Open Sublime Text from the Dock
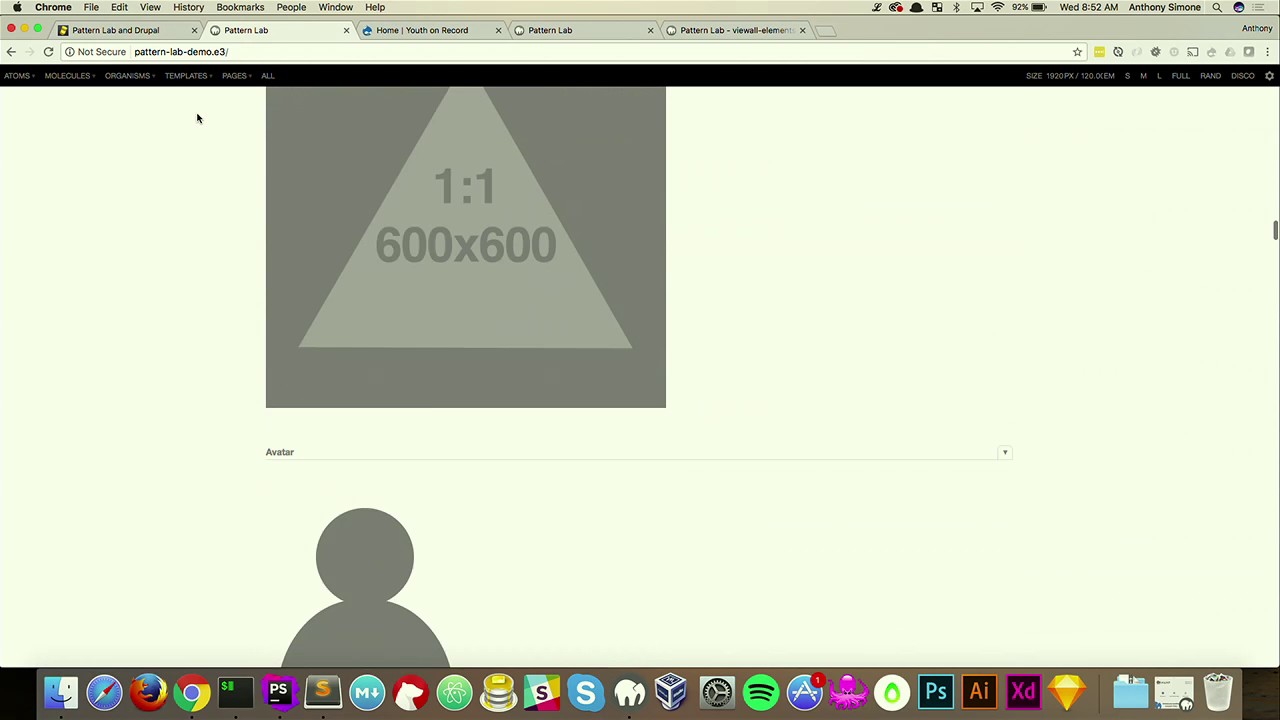This screenshot has height=720, width=1280. (x=322, y=692)
